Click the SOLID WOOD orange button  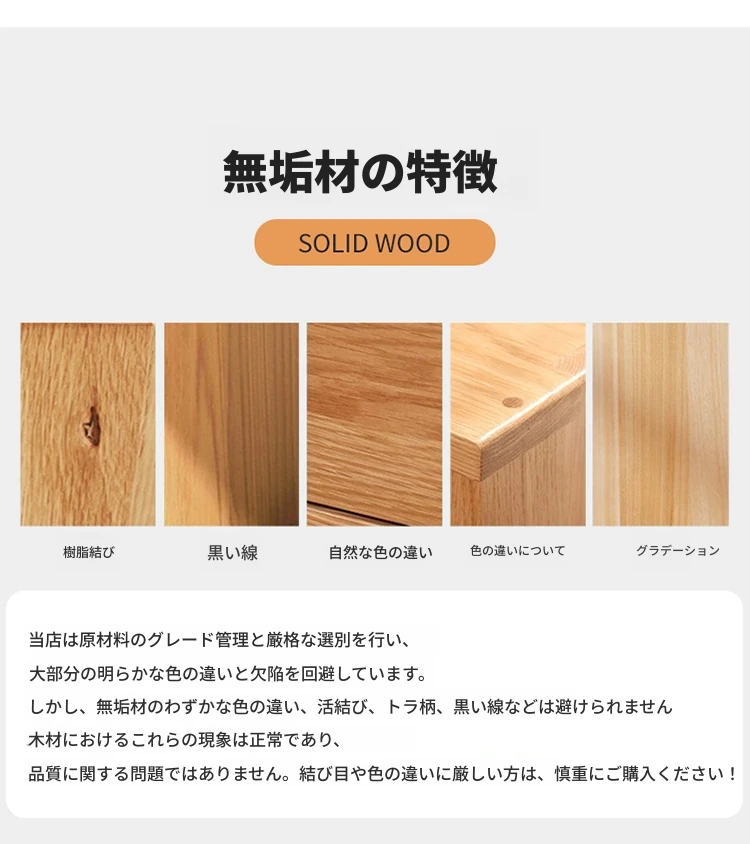click(375, 242)
